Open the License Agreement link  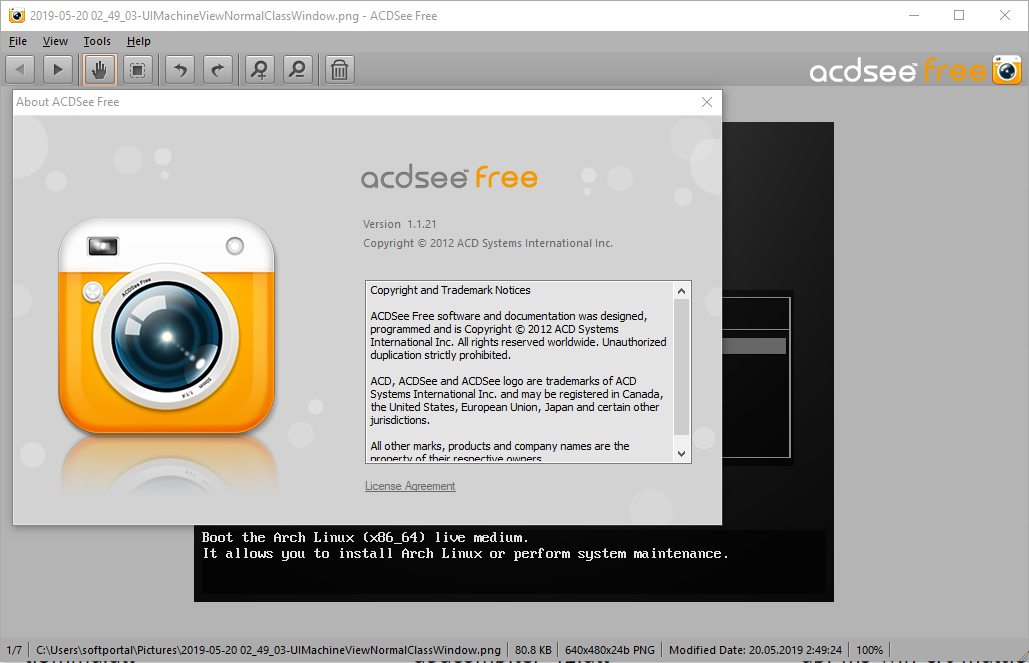click(410, 486)
